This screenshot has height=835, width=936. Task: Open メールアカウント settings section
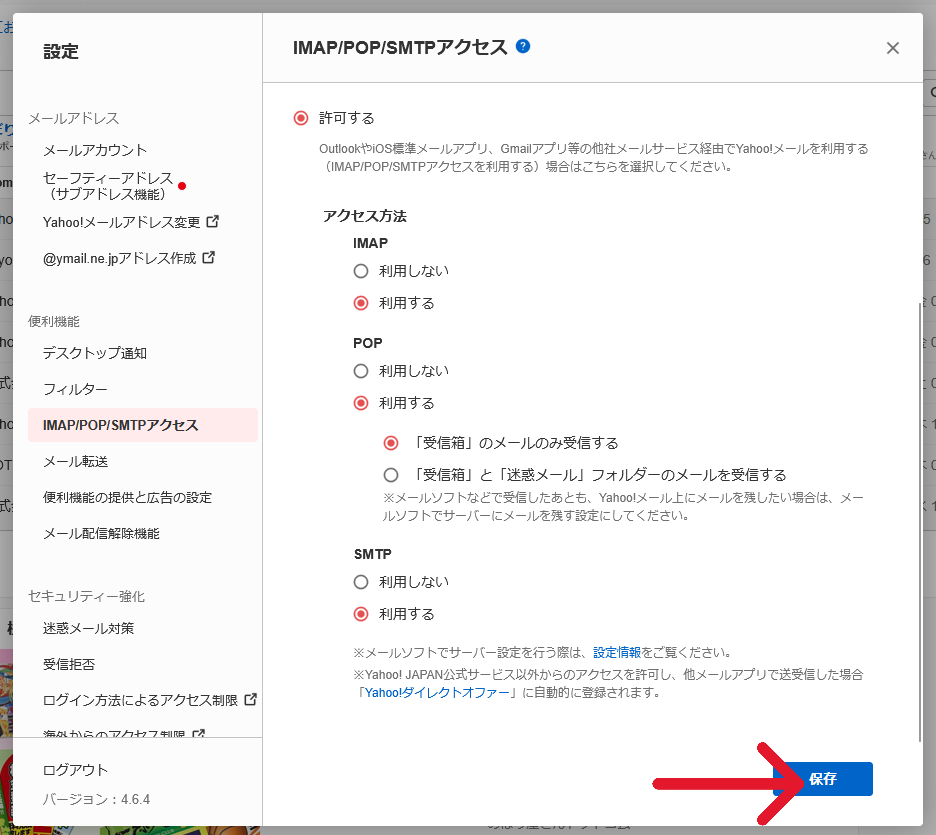point(95,150)
